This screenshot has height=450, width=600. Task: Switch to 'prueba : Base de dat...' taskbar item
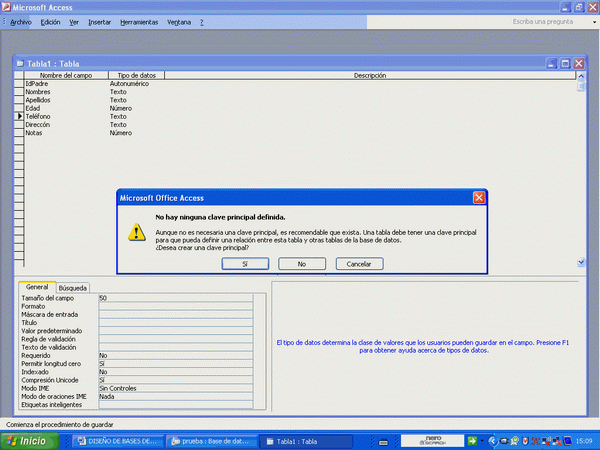[x=212, y=441]
